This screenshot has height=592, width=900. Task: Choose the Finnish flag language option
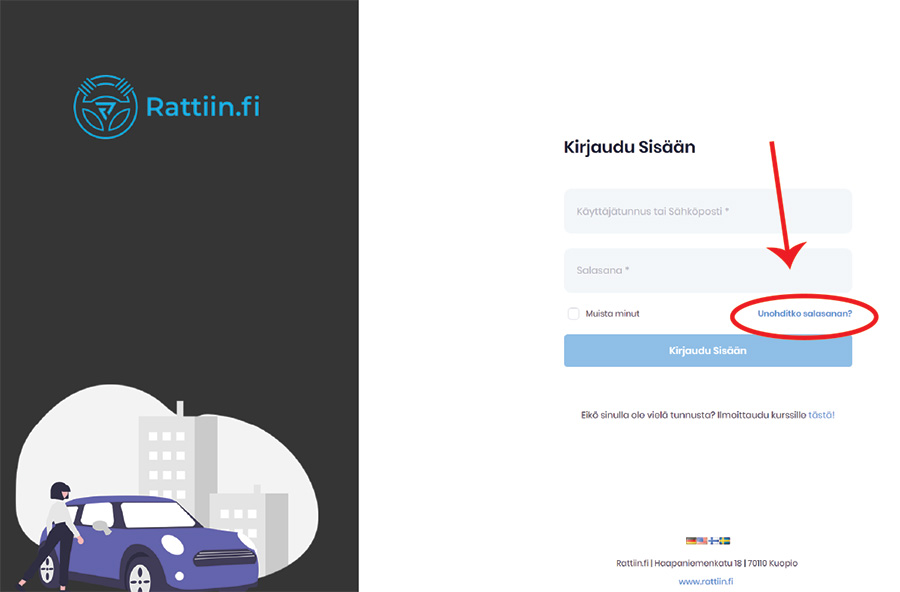point(713,541)
